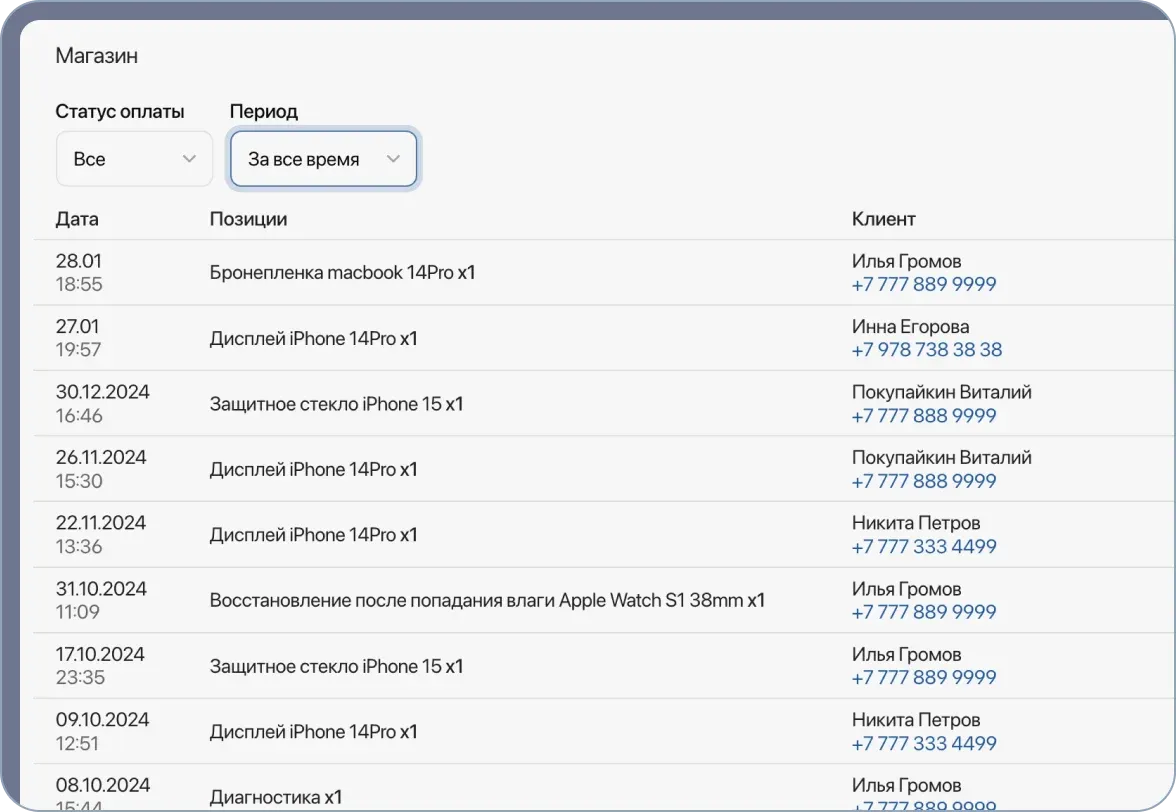Open the Статус оплаты dropdown showing Все
The image size is (1176, 812).
(x=134, y=159)
